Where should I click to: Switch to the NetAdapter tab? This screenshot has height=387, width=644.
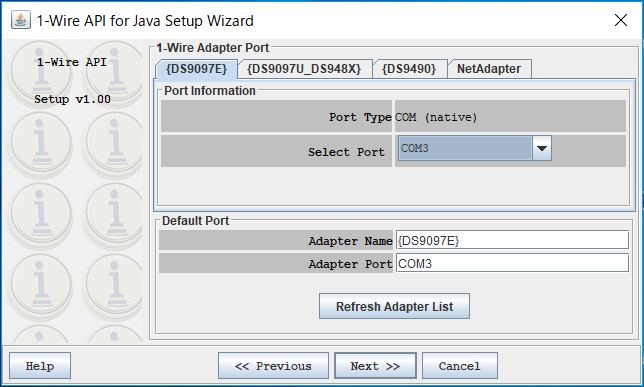489,69
